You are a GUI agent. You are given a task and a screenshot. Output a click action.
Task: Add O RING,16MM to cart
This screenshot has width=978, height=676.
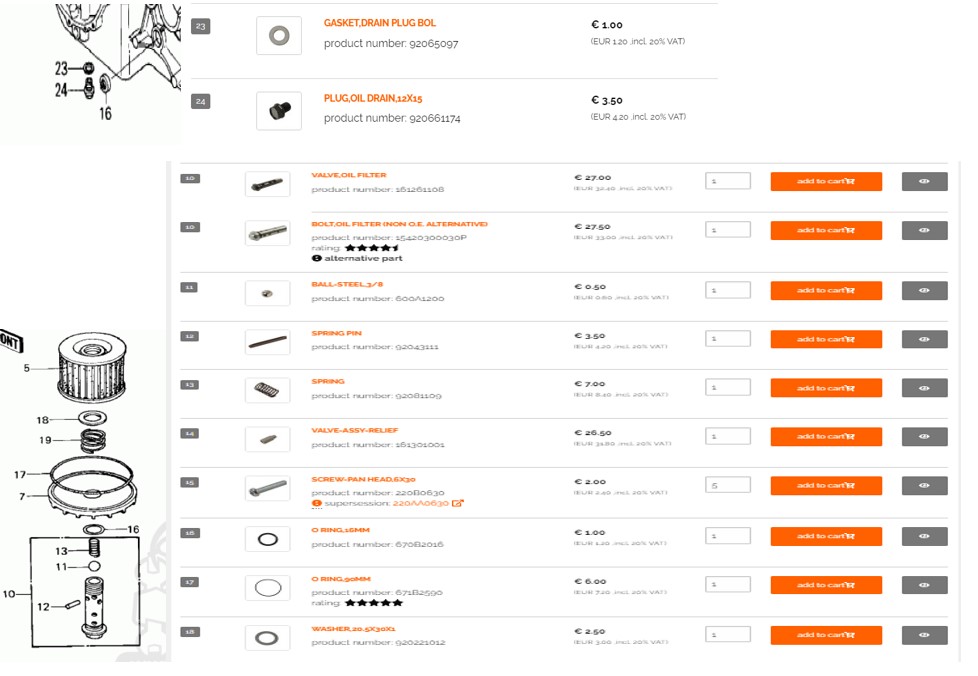[x=825, y=536]
